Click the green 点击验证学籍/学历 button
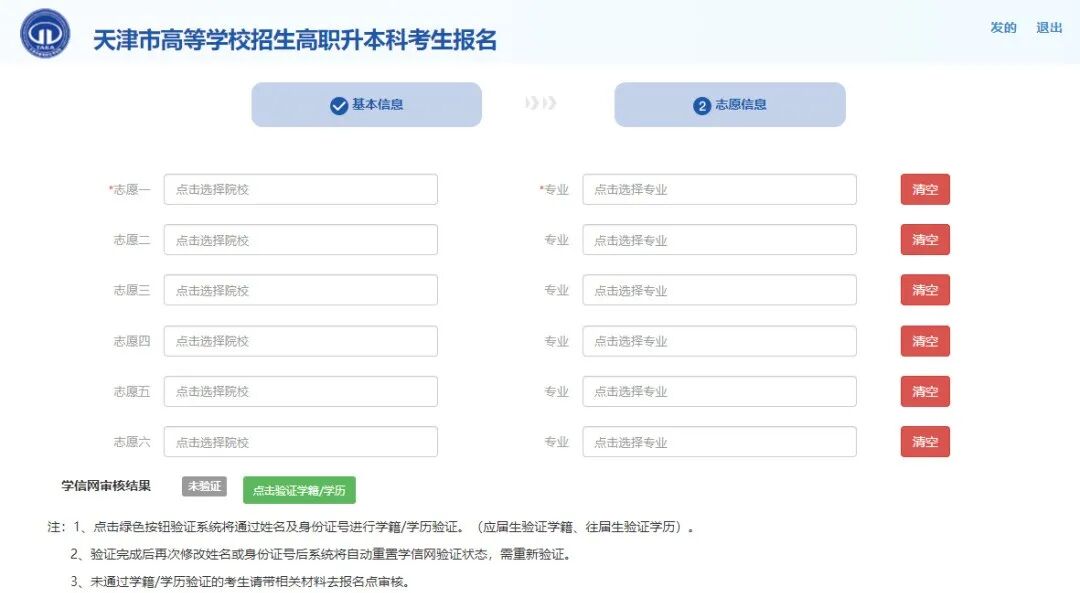 (300, 488)
